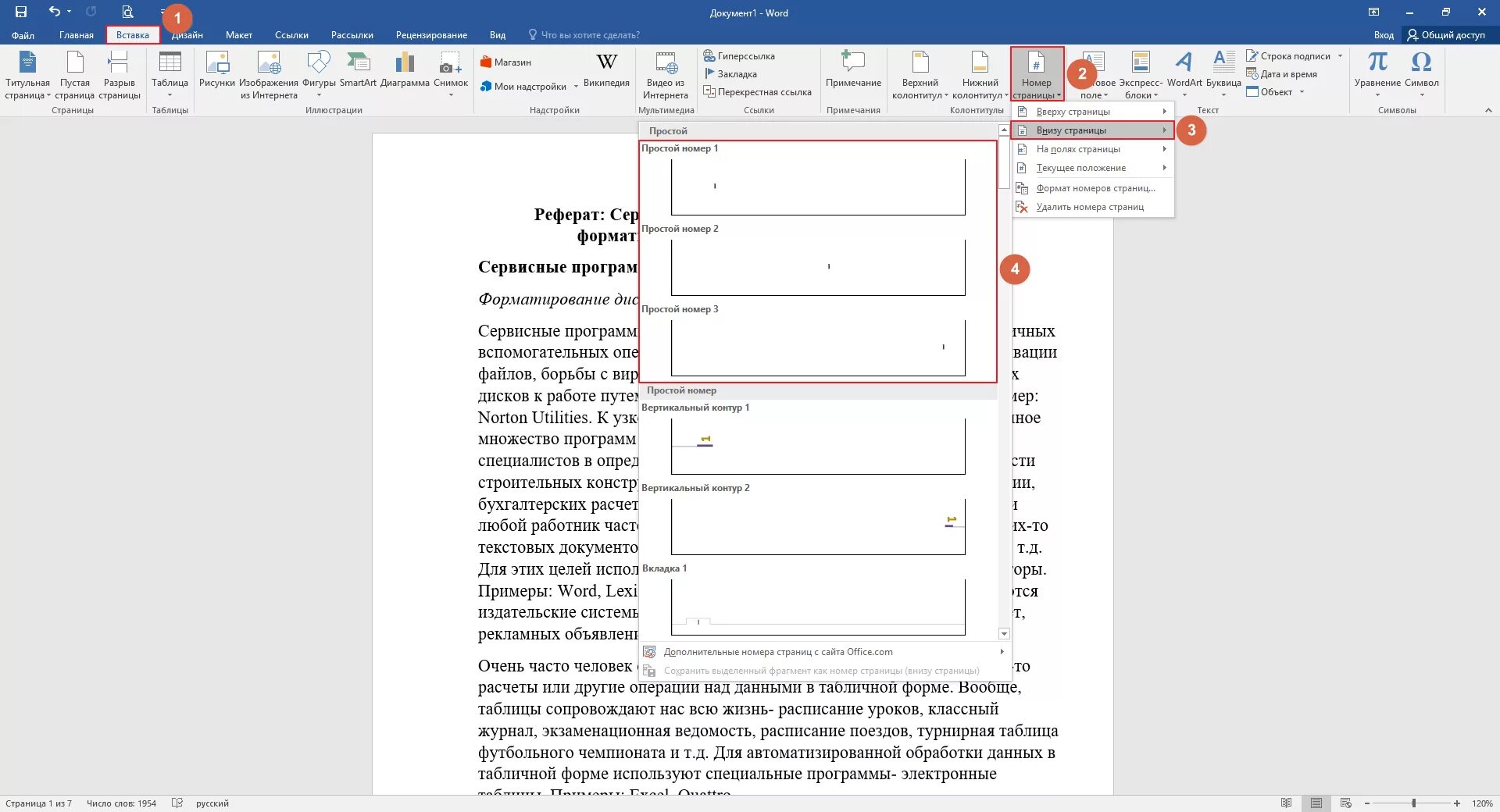Insert a Cross-reference (Перекрестная ссылка)
Viewport: 1500px width, 812px height.
[758, 92]
